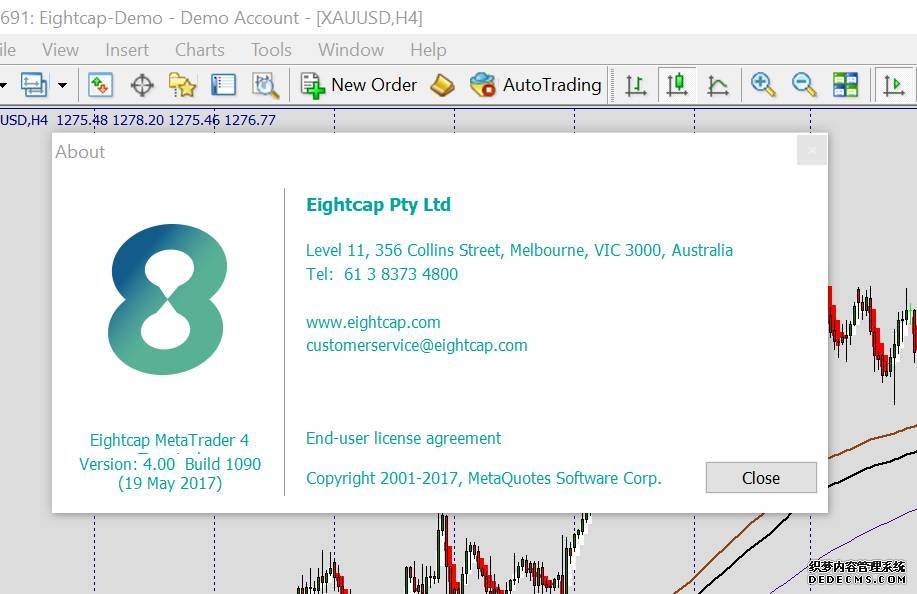Image resolution: width=917 pixels, height=594 pixels.
Task: Click the chart price readout 1275.48 1278.20
Action: [x=110, y=120]
